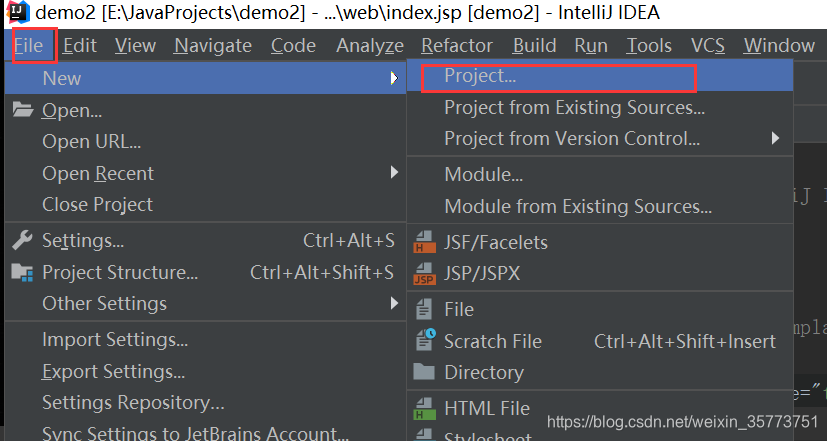827x441 pixels.
Task: Click the Directory folder icon
Action: [424, 372]
